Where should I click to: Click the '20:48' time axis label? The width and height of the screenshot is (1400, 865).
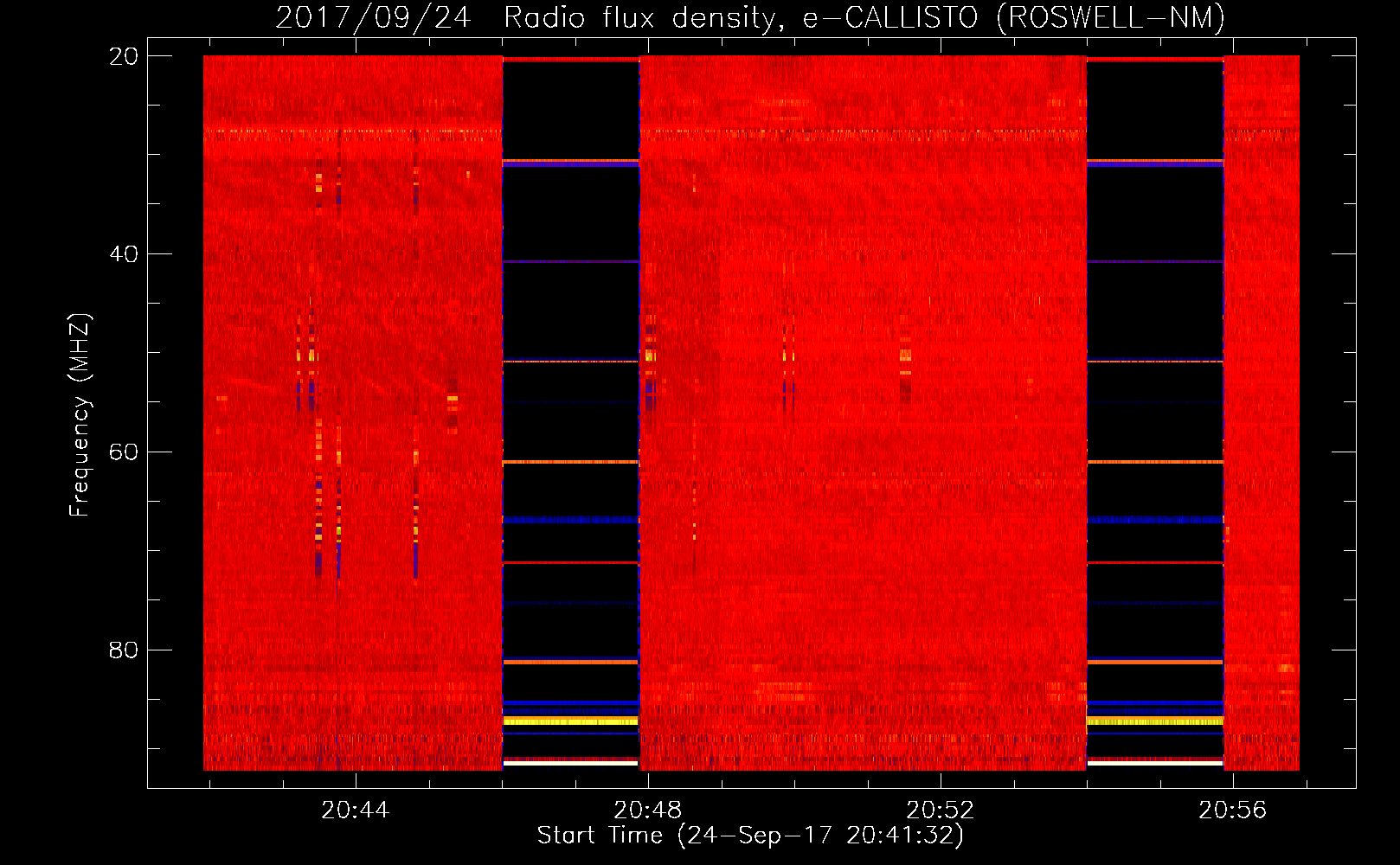pyautogui.click(x=648, y=811)
